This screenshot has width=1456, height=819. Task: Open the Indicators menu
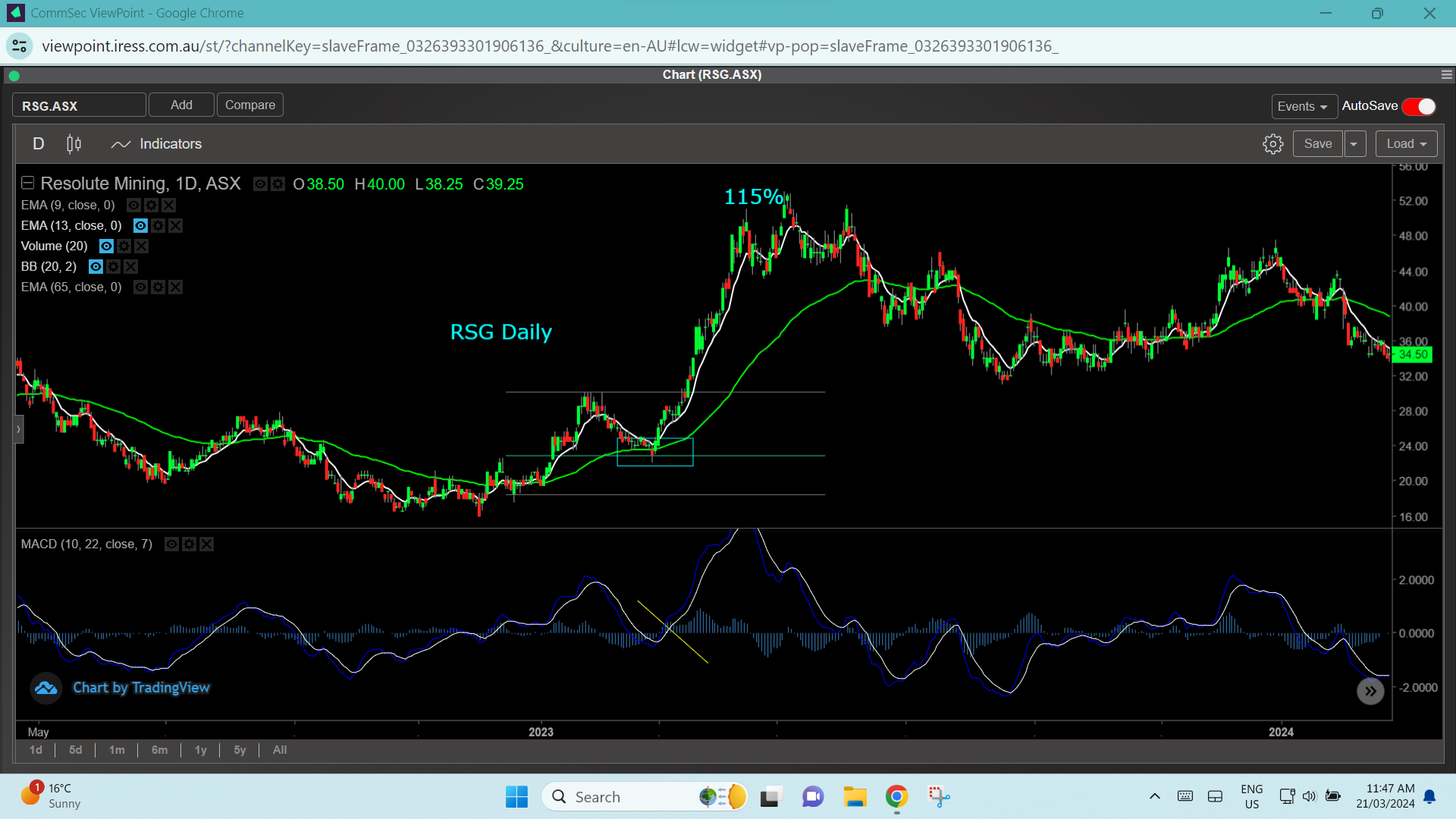pos(156,144)
